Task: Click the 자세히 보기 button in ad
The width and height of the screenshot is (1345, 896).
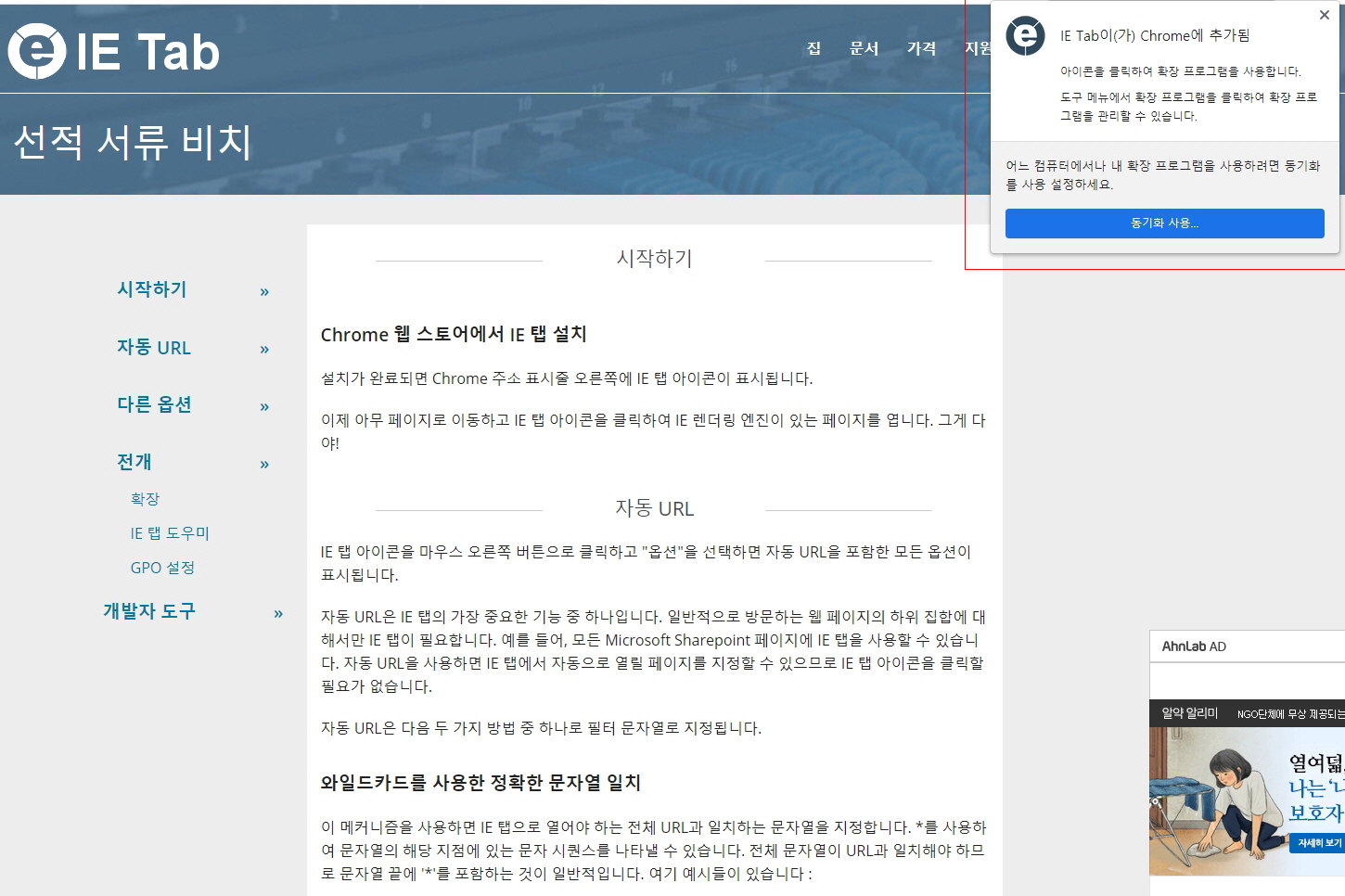Action: click(x=1318, y=843)
